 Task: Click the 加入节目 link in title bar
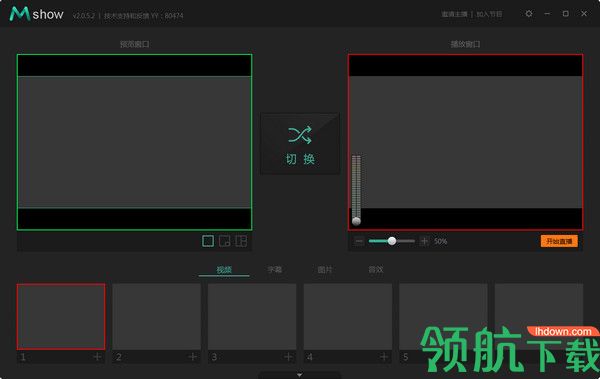pos(489,14)
